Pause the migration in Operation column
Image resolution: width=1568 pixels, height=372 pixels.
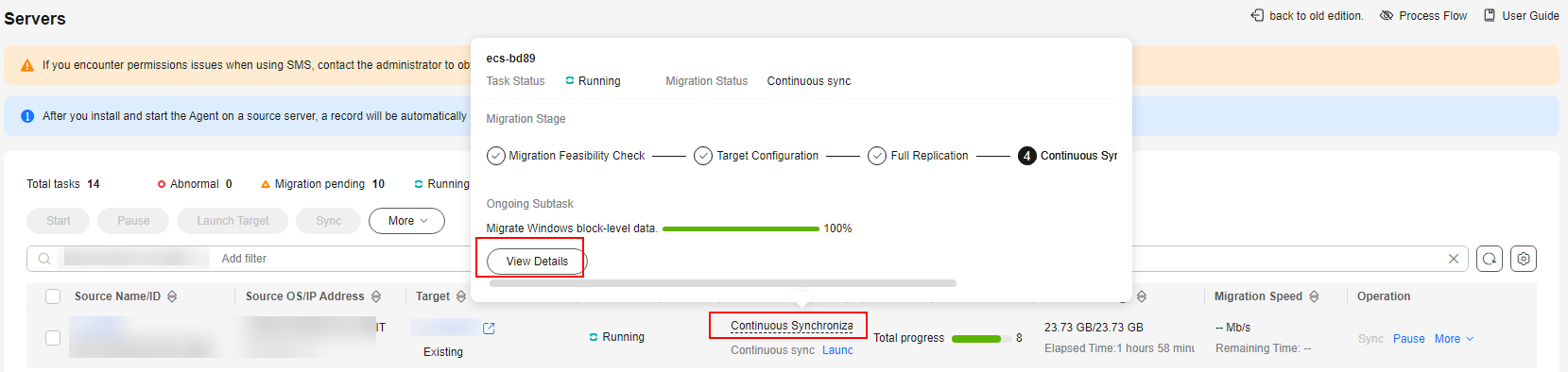click(1408, 339)
